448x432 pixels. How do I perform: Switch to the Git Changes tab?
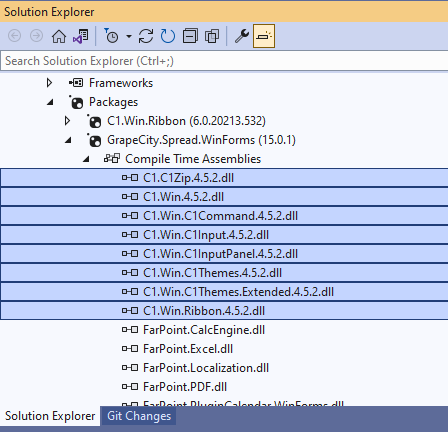(x=139, y=416)
